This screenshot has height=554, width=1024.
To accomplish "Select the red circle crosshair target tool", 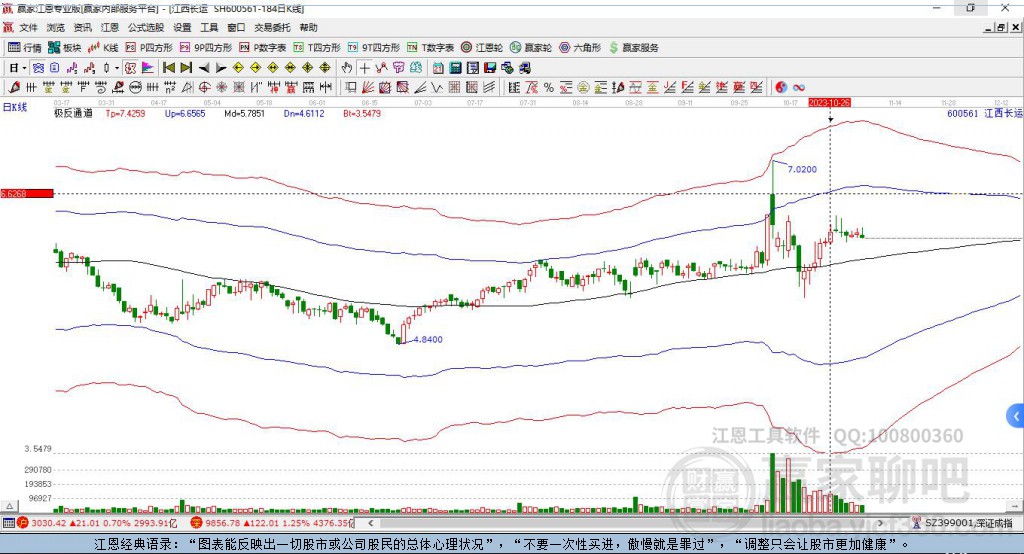I will (204, 88).
